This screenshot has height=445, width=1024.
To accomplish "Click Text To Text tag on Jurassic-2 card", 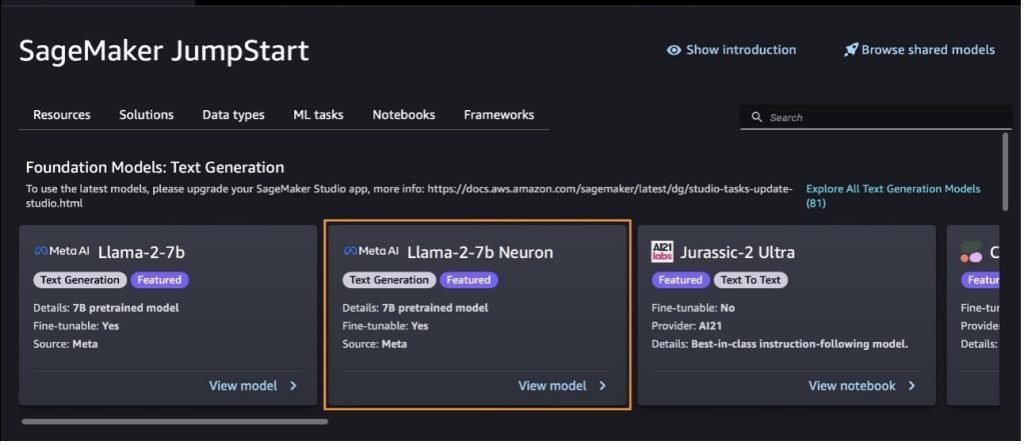I will point(750,280).
